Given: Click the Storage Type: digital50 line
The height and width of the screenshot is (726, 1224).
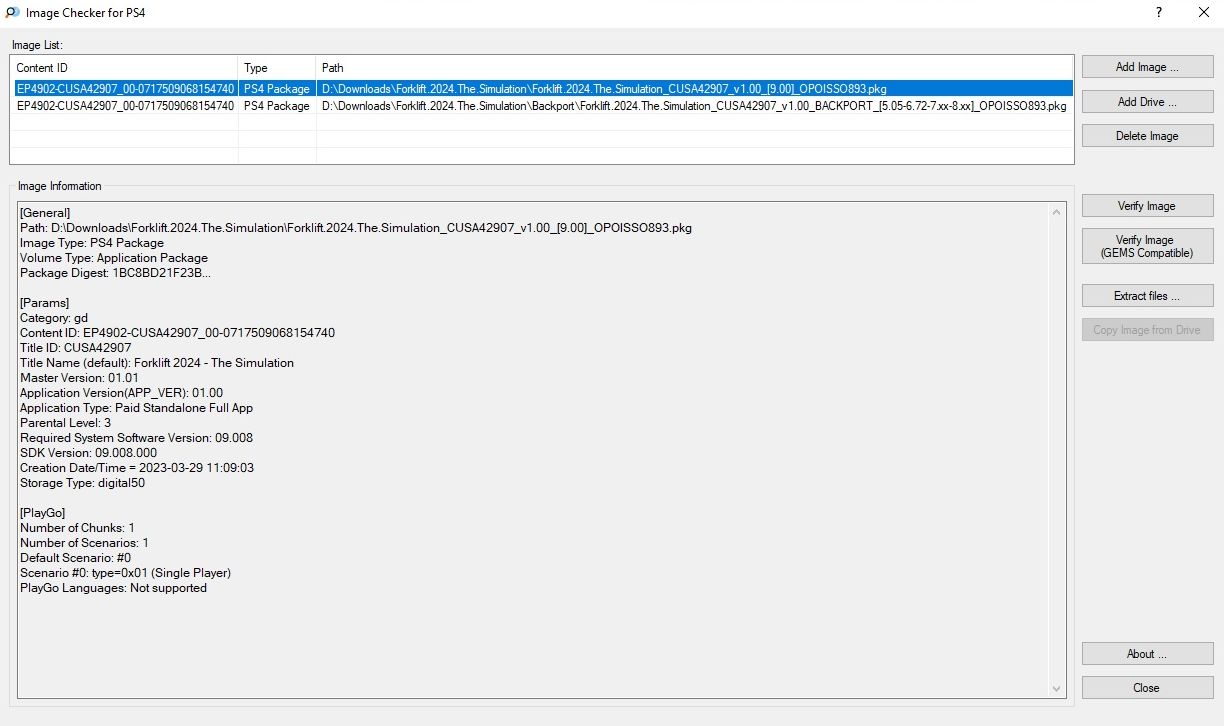Looking at the screenshot, I should (83, 483).
